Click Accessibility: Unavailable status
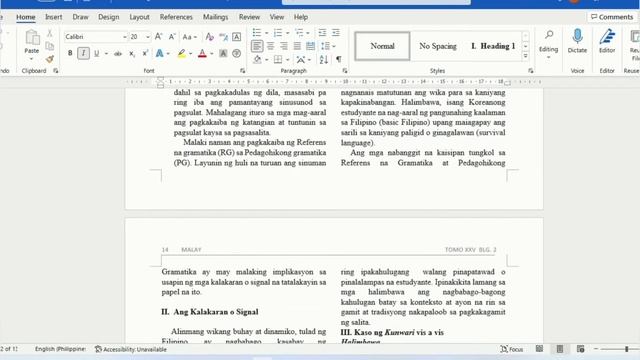The width and height of the screenshot is (640, 360). [x=131, y=349]
